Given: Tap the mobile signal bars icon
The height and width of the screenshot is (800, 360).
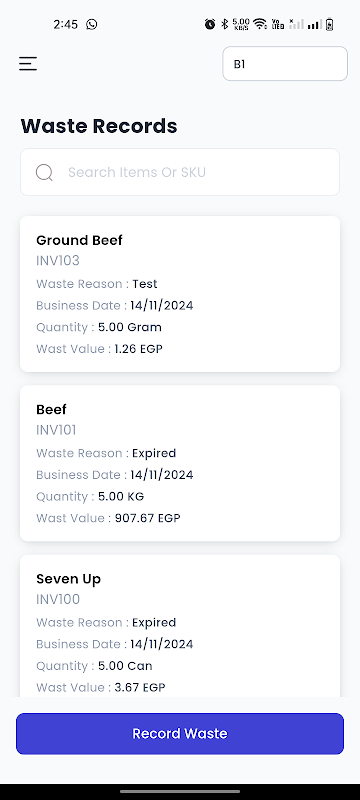Looking at the screenshot, I should point(315,24).
